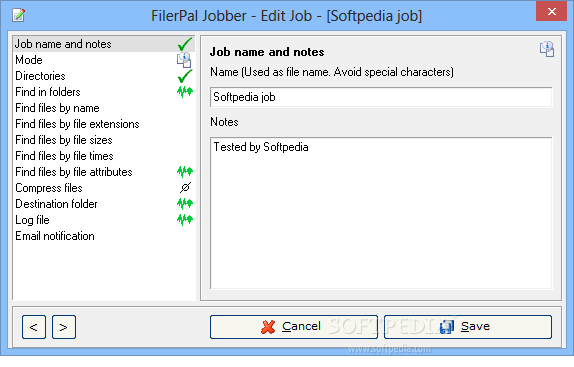Open the Mode section
The height and width of the screenshot is (367, 574).
coord(104,60)
